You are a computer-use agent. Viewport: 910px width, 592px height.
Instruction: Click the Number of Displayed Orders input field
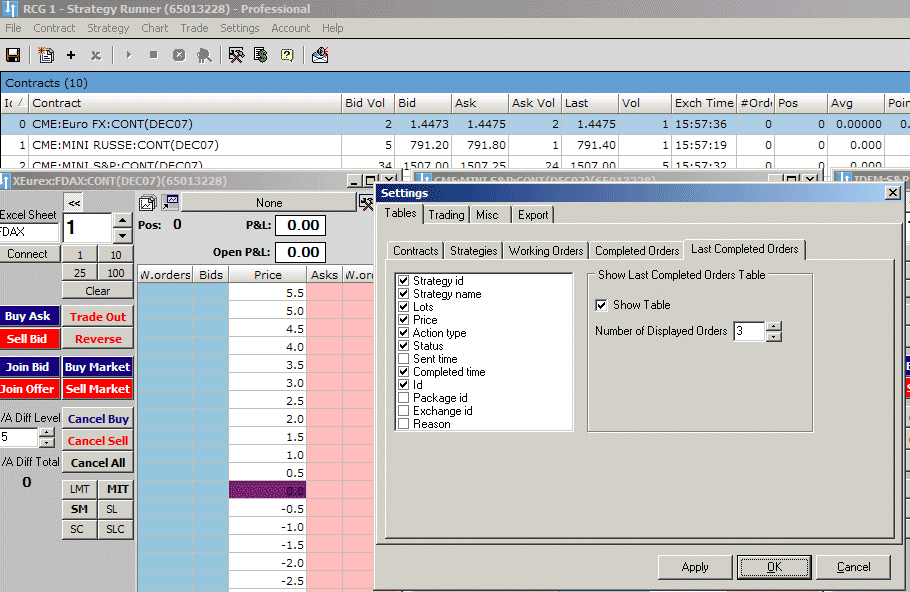pyautogui.click(x=749, y=331)
